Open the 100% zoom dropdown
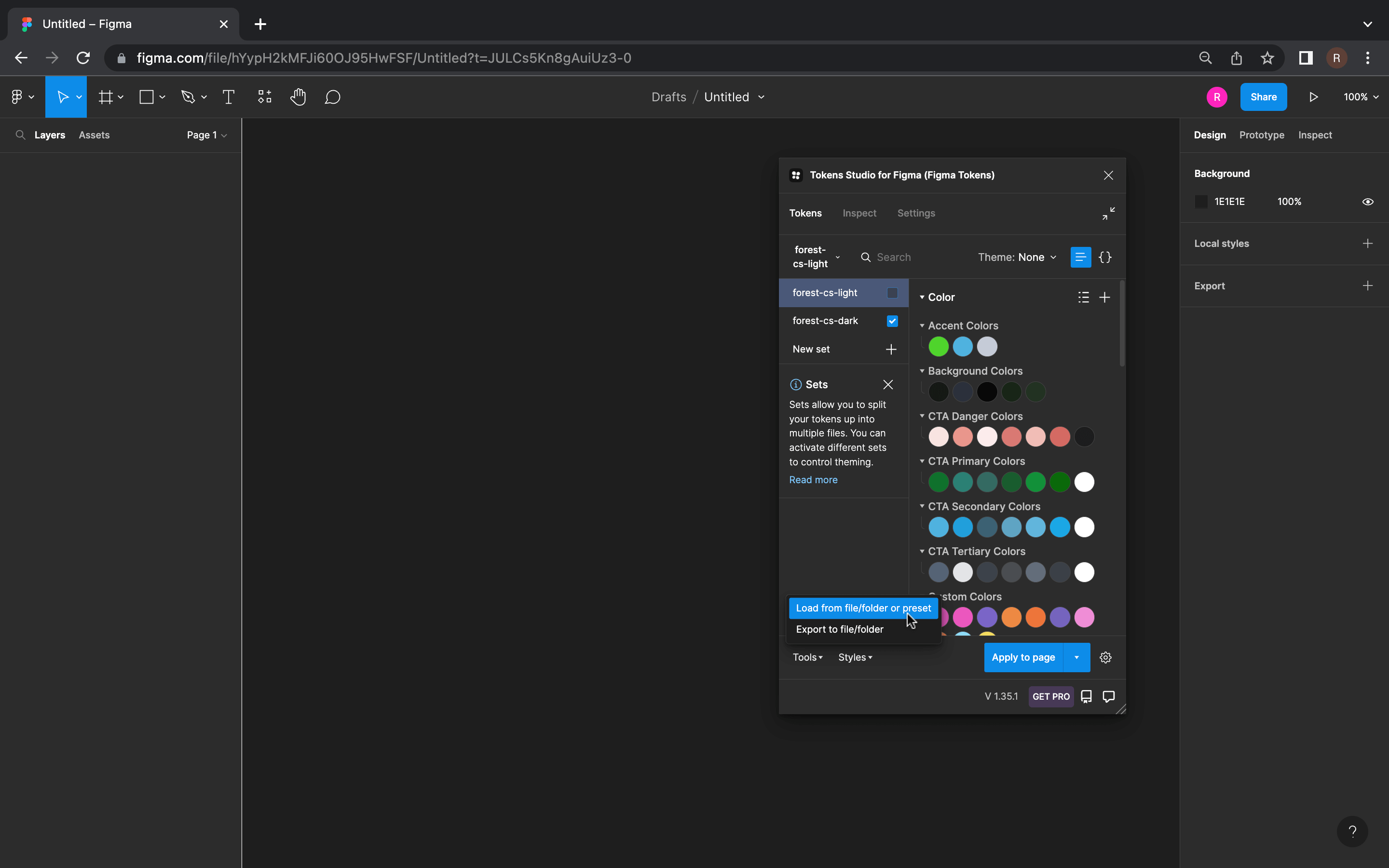 [x=1361, y=97]
